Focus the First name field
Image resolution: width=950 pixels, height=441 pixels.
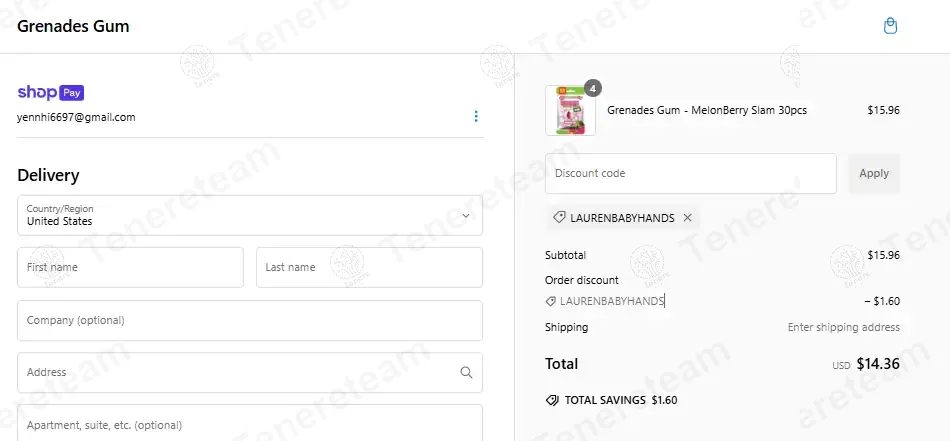coord(130,267)
